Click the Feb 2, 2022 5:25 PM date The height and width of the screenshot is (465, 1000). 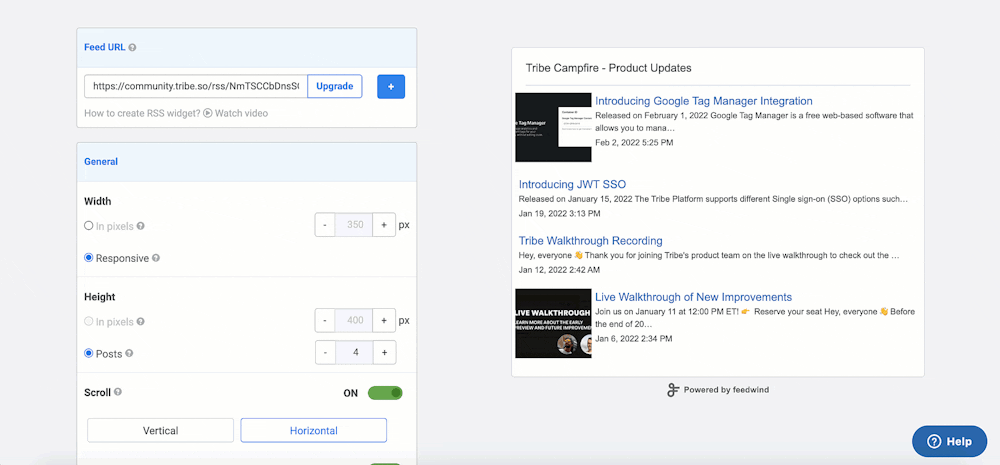tap(634, 143)
